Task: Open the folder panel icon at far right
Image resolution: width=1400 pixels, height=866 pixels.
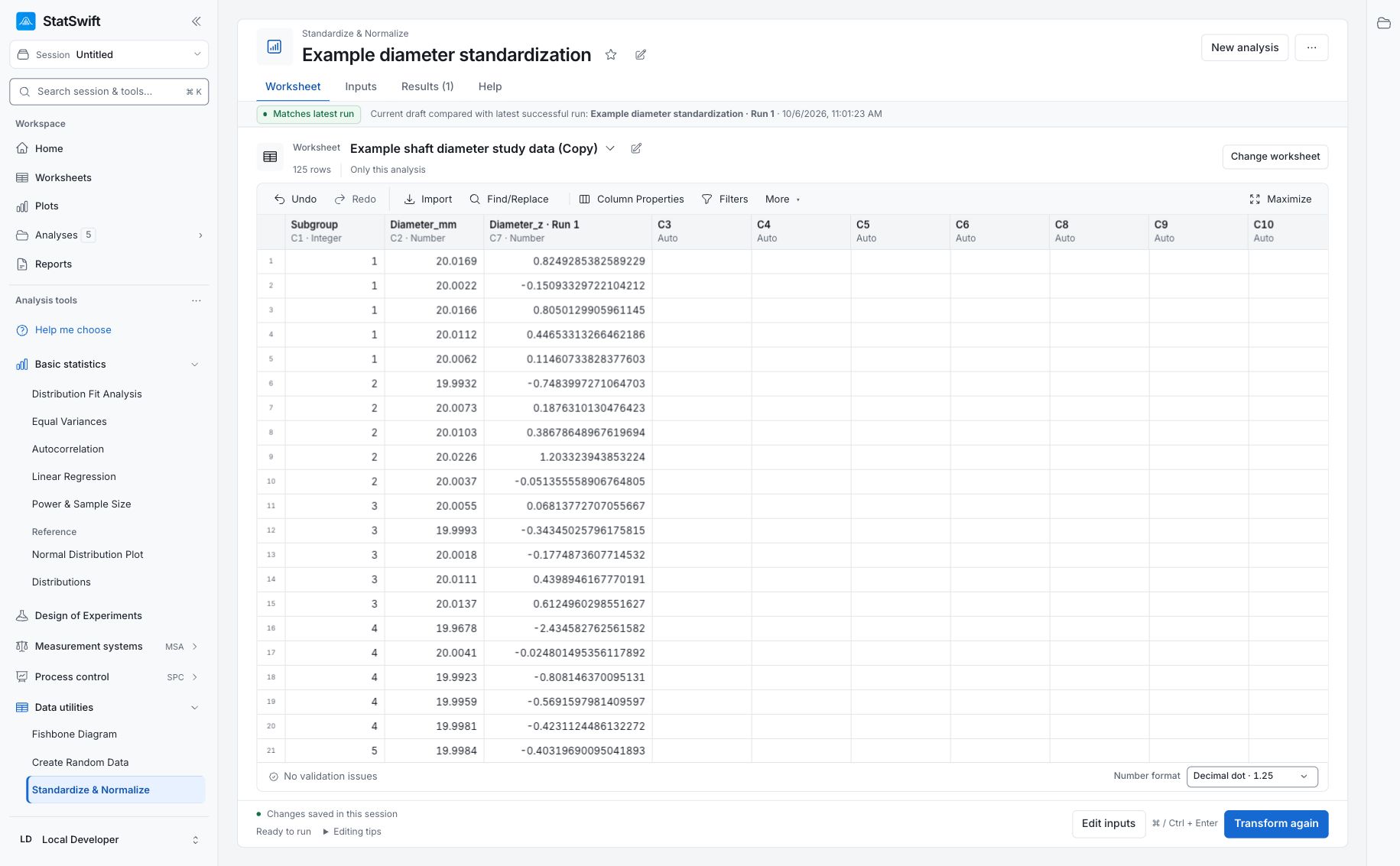Action: (x=1383, y=23)
